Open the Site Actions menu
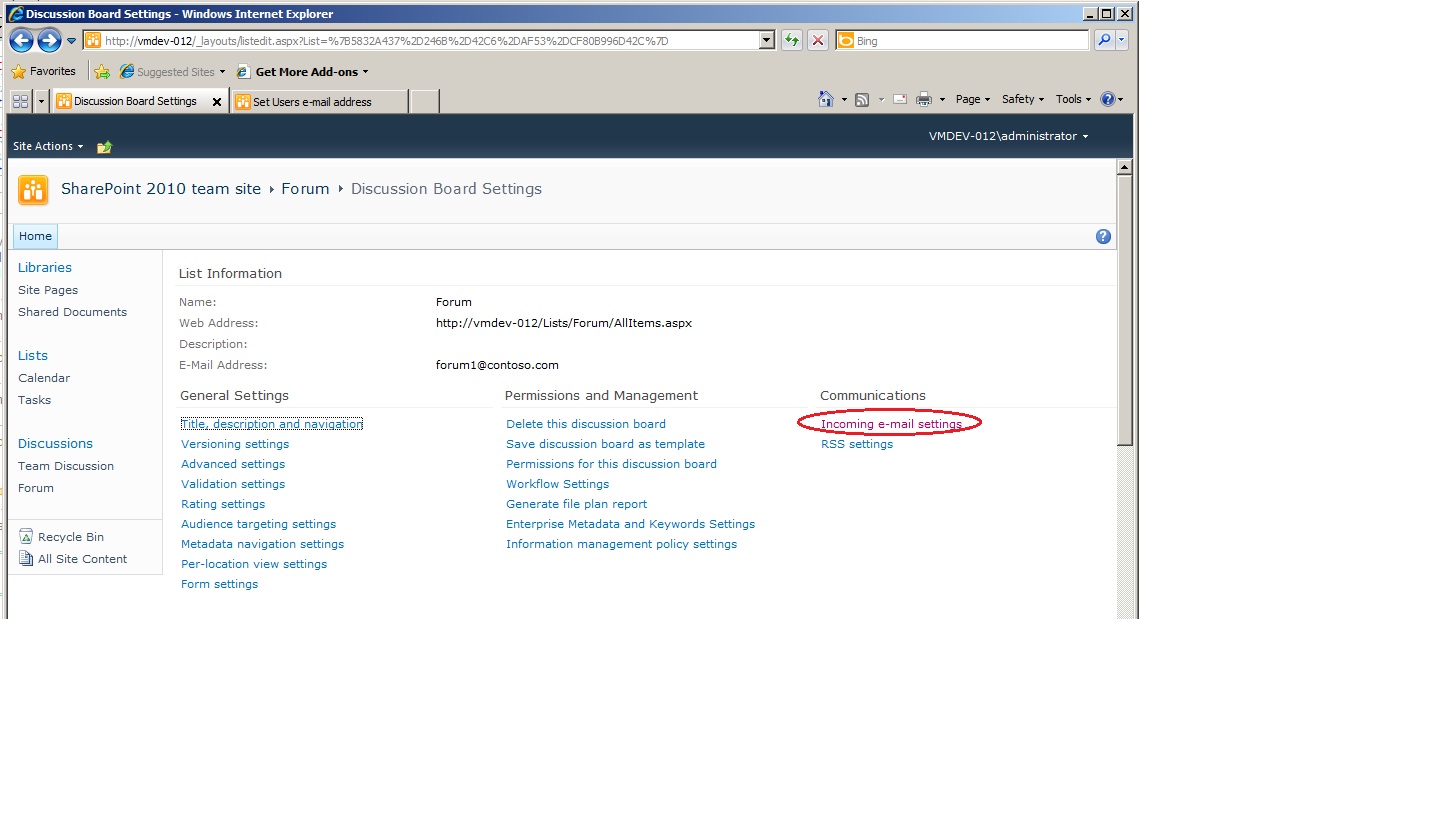Viewport: 1440px width, 817px height. tap(48, 146)
